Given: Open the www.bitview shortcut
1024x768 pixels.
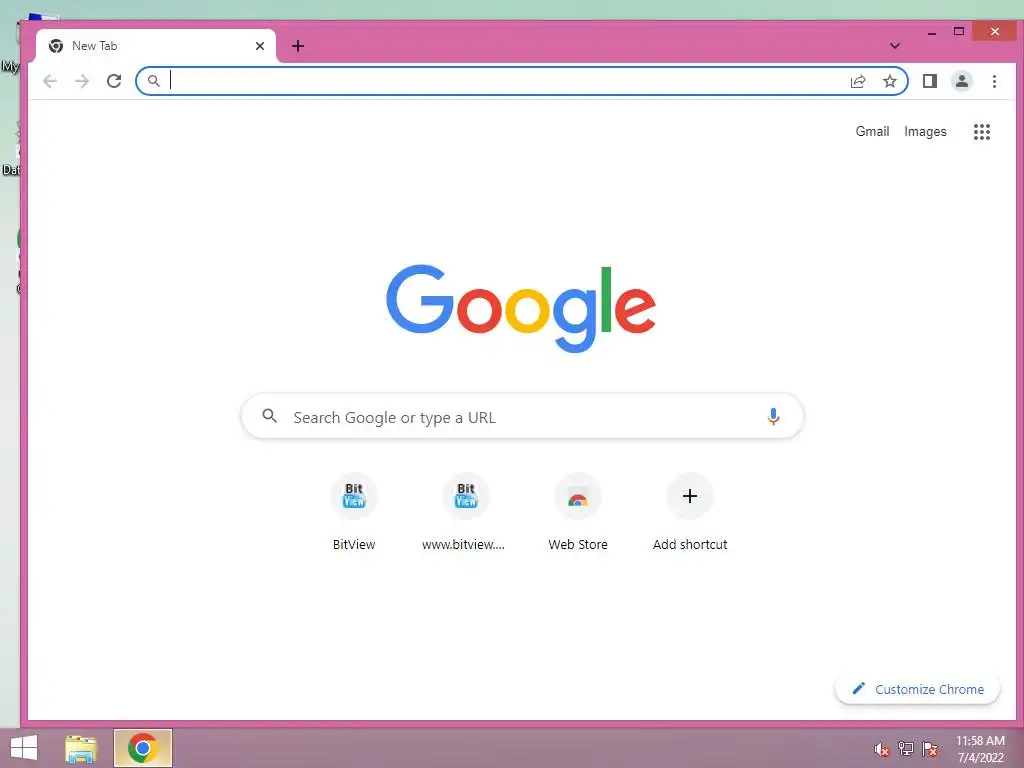Looking at the screenshot, I should click(466, 513).
